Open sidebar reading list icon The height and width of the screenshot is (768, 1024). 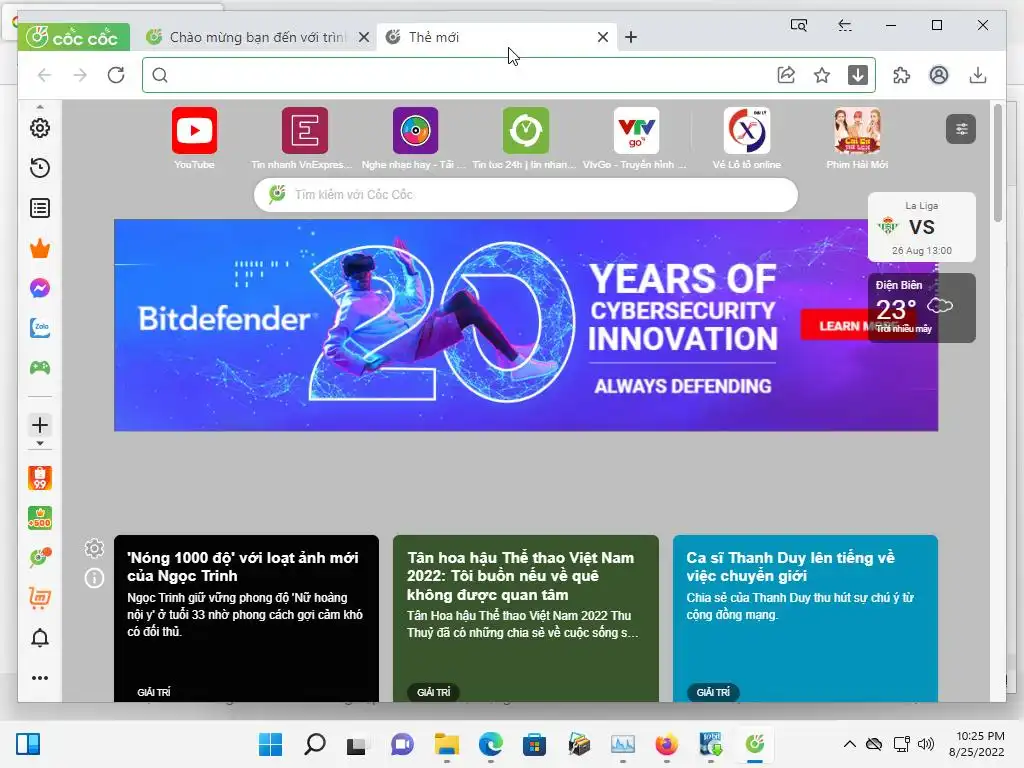pos(40,208)
